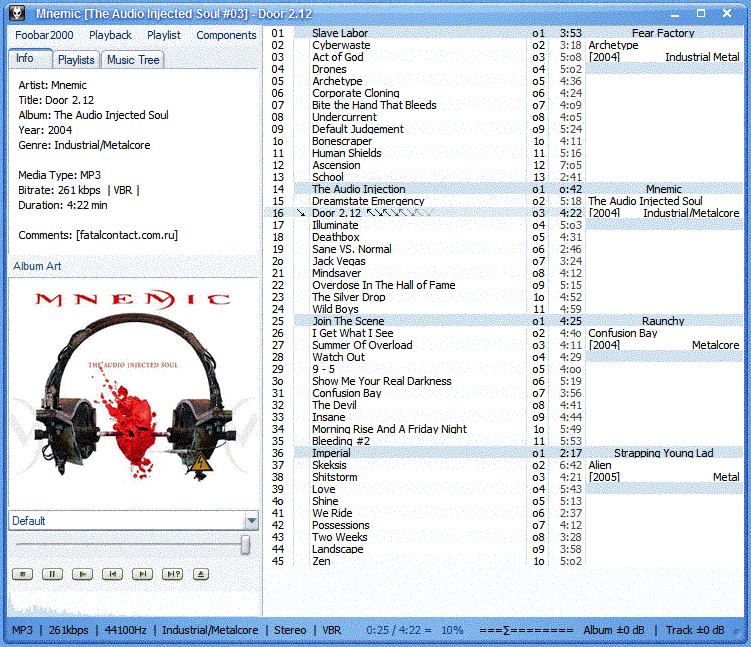Skip to the next track
This screenshot has width=751, height=647.
pos(142,574)
